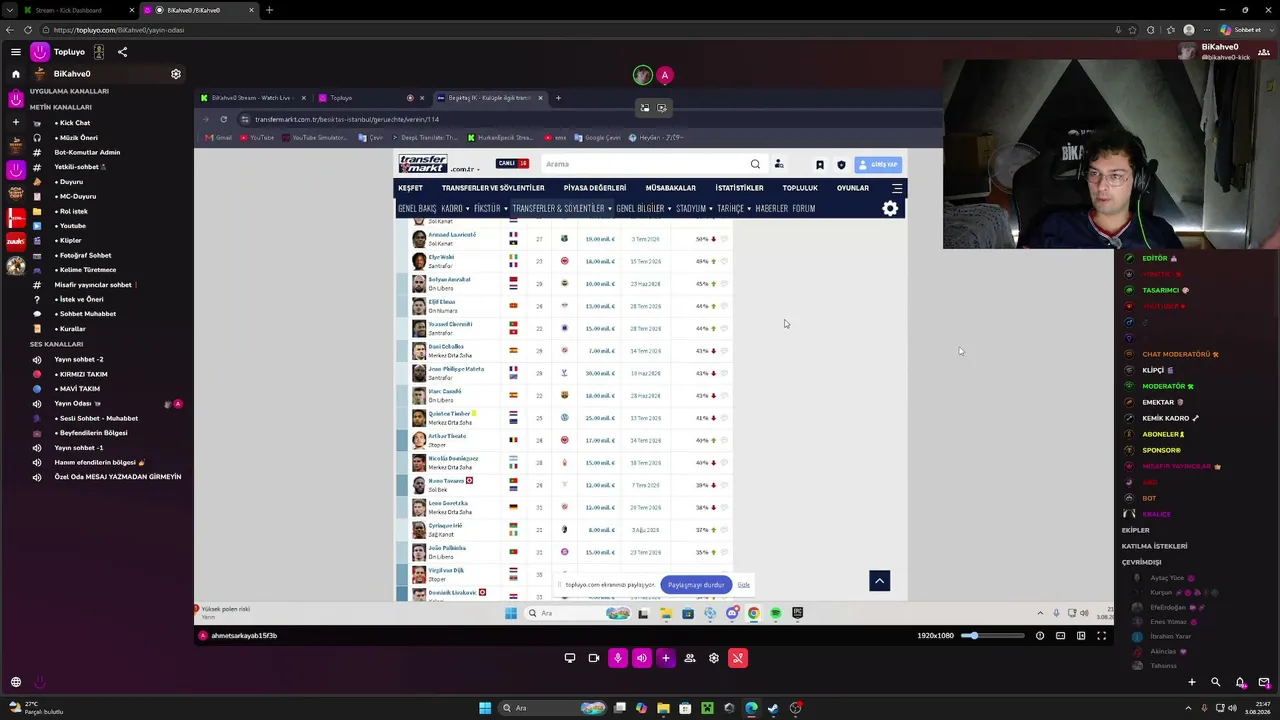The image size is (1280, 720).
Task: Click Transfermarkt KEŞFET menu
Action: [x=410, y=188]
